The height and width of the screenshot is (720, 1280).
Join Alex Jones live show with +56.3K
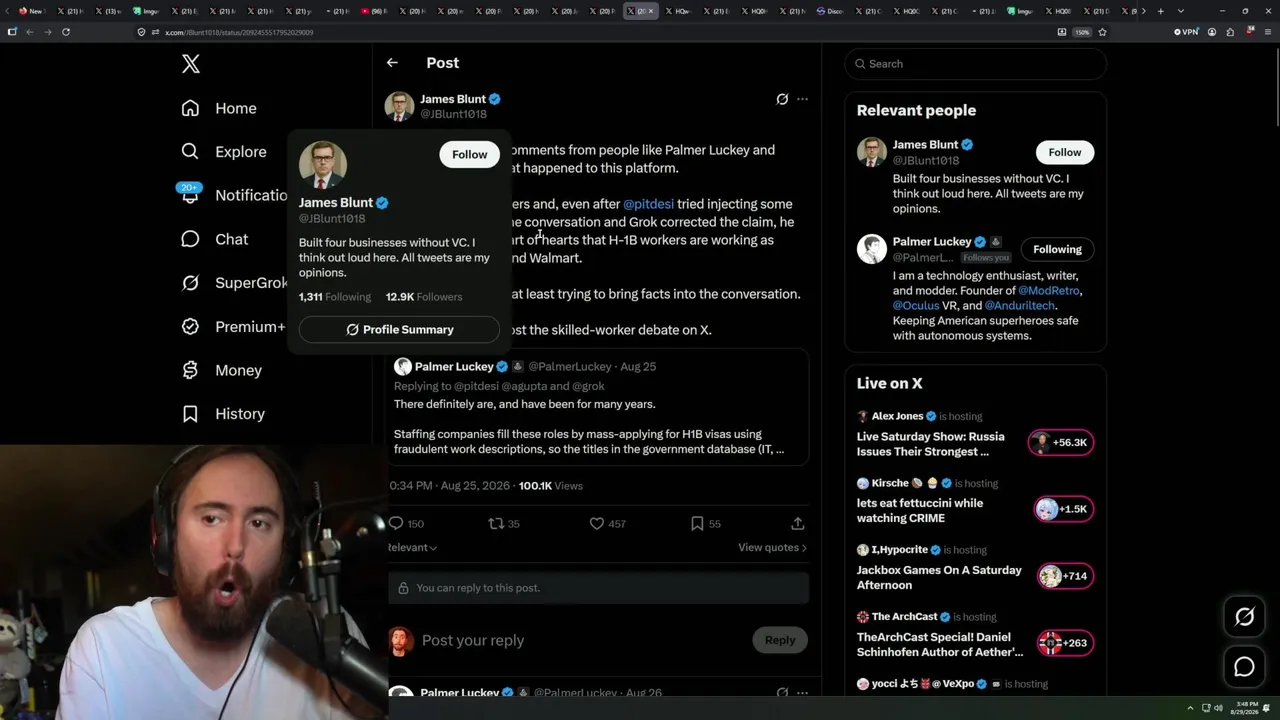tap(1062, 442)
